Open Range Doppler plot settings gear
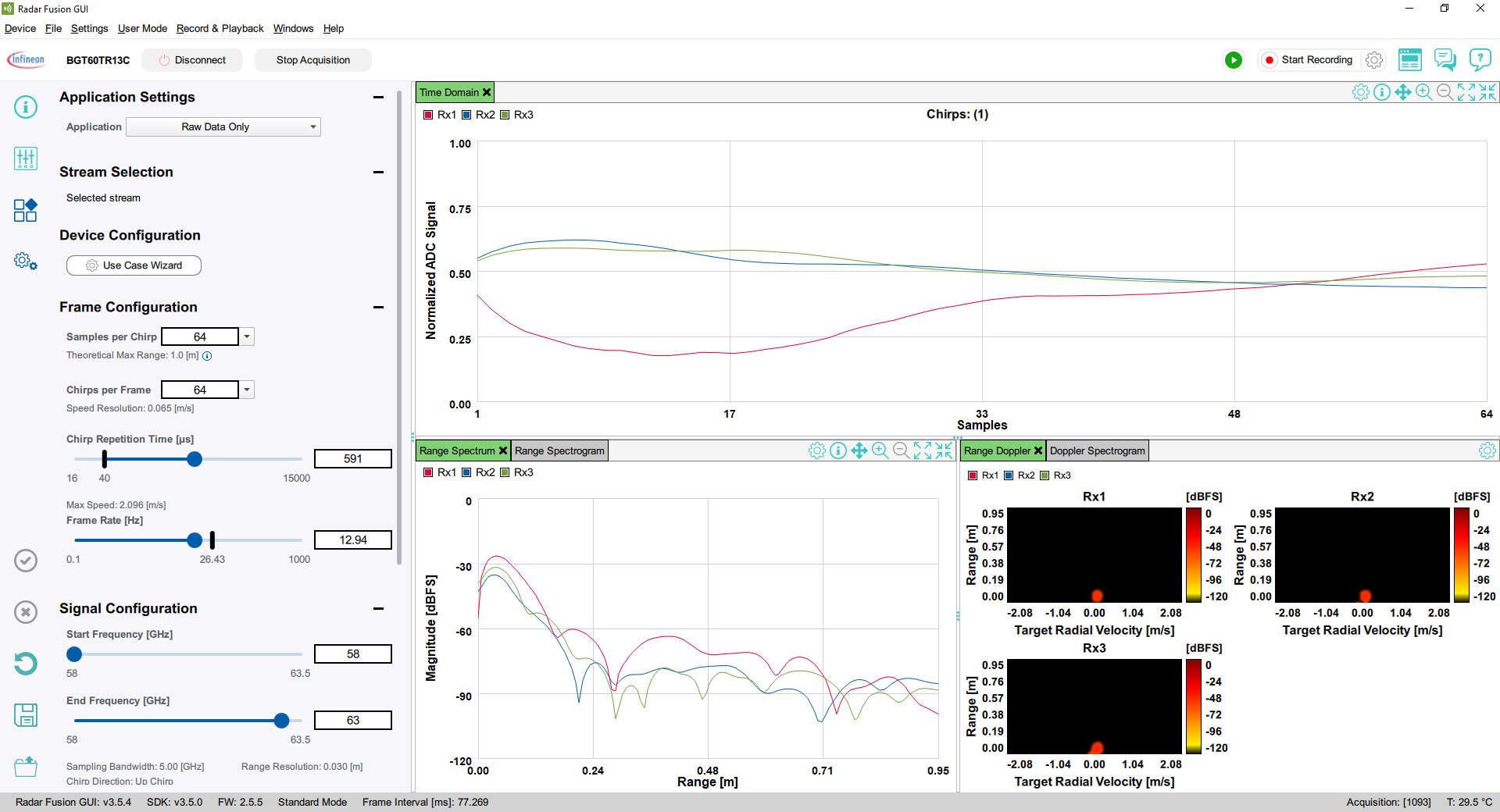Viewport: 1500px width, 812px height. (1487, 451)
